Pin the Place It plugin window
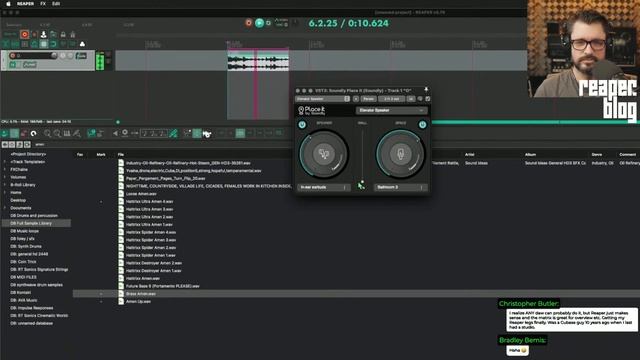This screenshot has width=640, height=360. [x=426, y=90]
